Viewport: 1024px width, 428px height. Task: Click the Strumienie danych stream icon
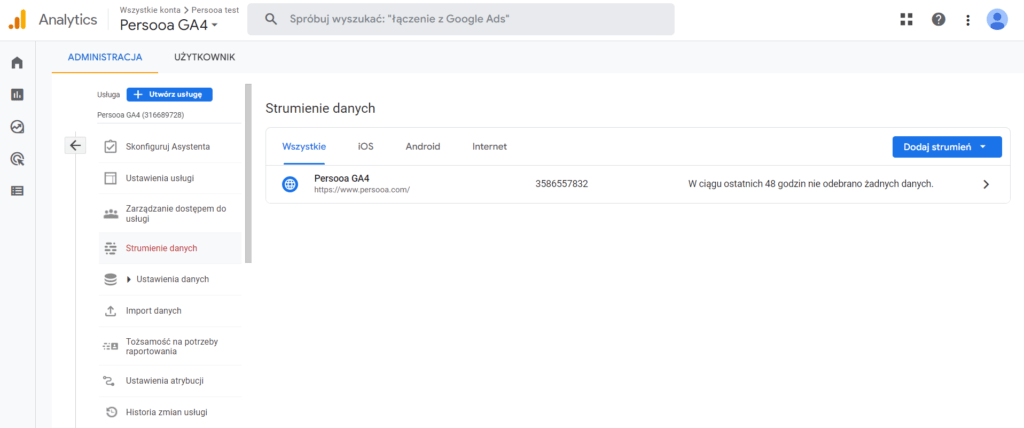[110, 248]
